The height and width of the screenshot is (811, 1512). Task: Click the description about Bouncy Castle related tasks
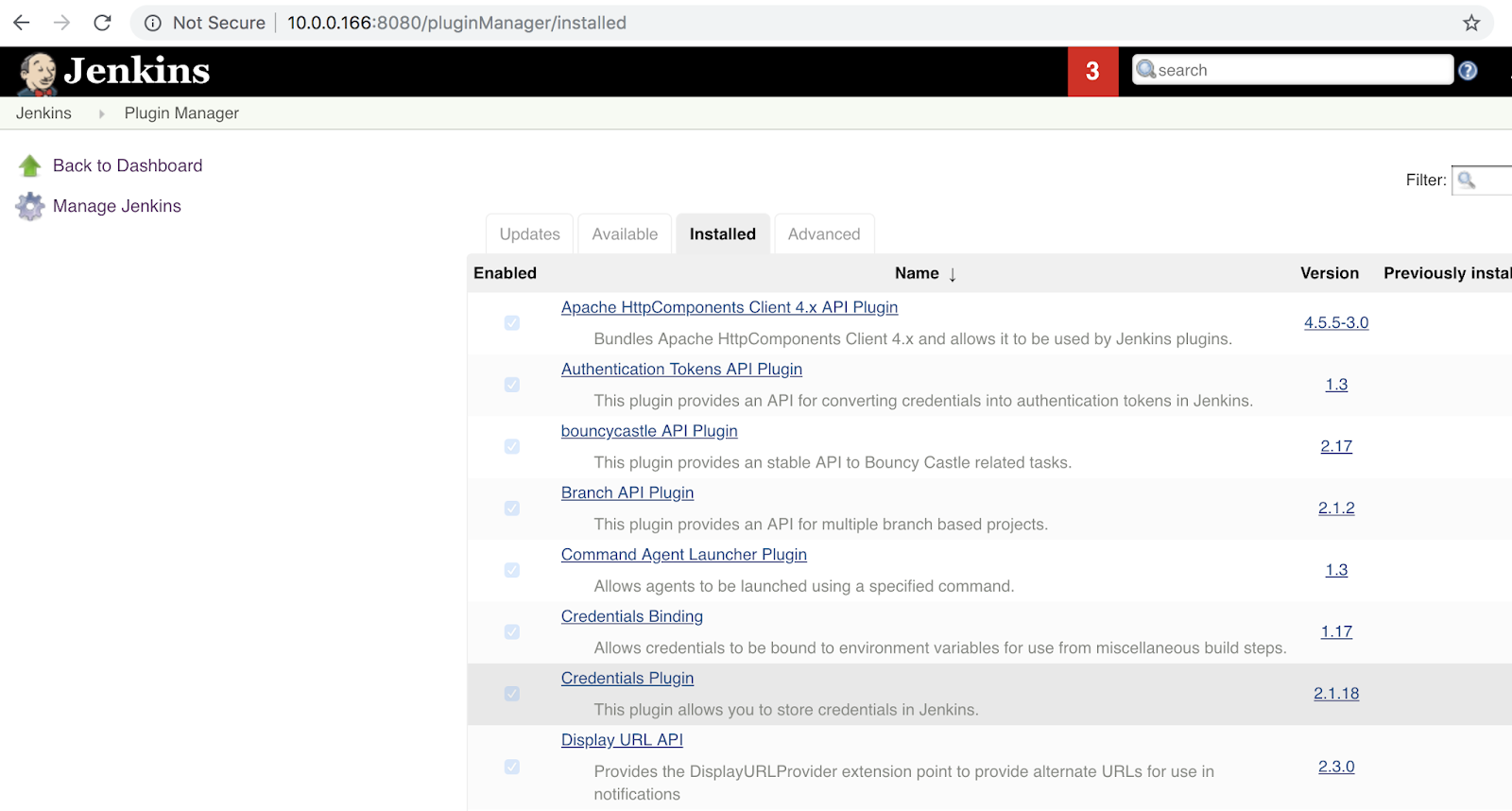coord(833,462)
